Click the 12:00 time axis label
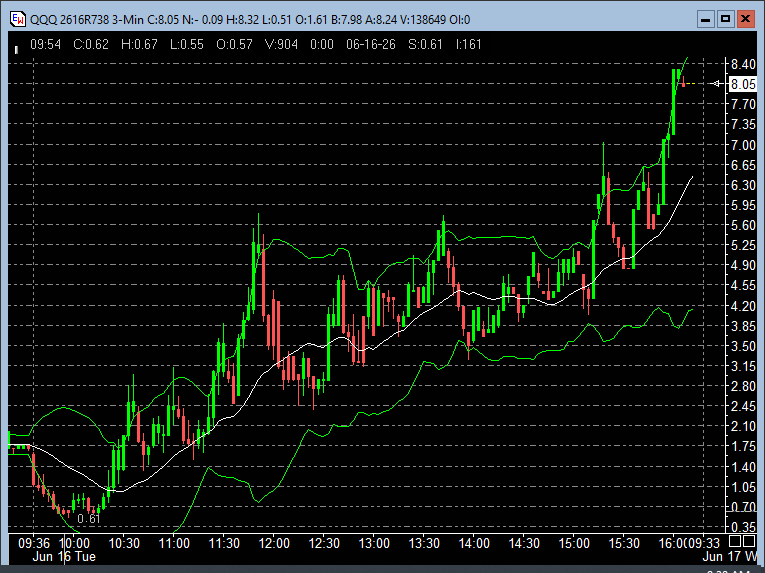 [x=274, y=543]
